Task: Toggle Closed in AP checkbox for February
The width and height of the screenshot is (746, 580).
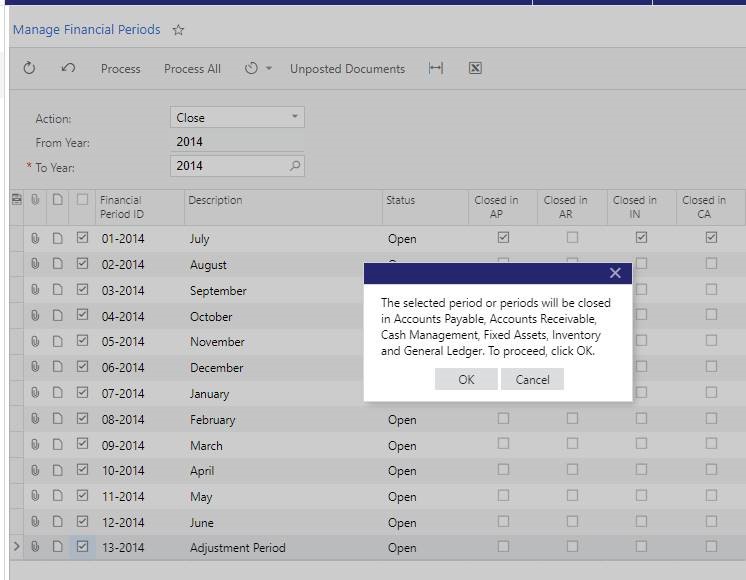Action: pos(503,419)
